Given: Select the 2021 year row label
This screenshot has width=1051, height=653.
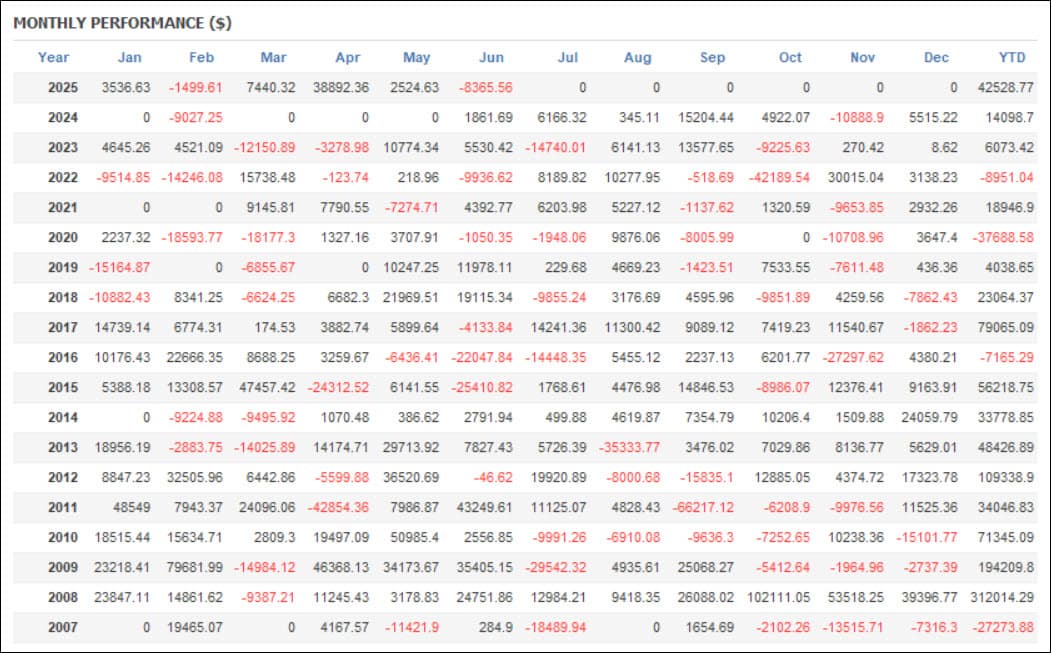Looking at the screenshot, I should click(x=62, y=208).
